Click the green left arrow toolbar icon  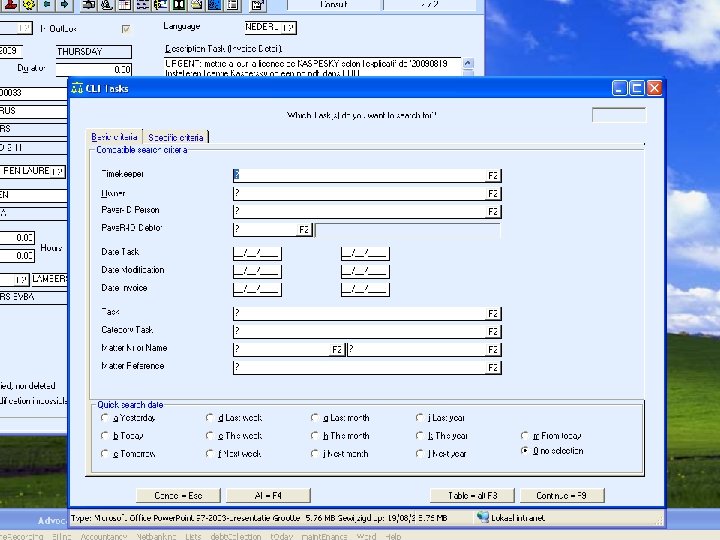[46, 5]
